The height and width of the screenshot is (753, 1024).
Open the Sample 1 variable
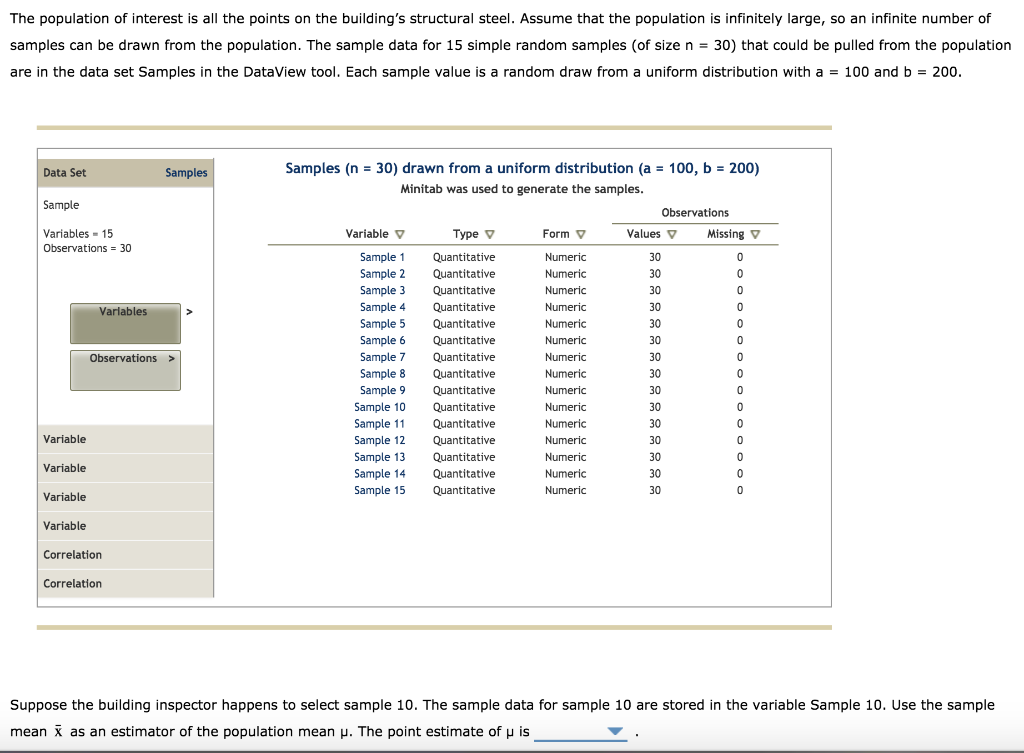point(382,257)
